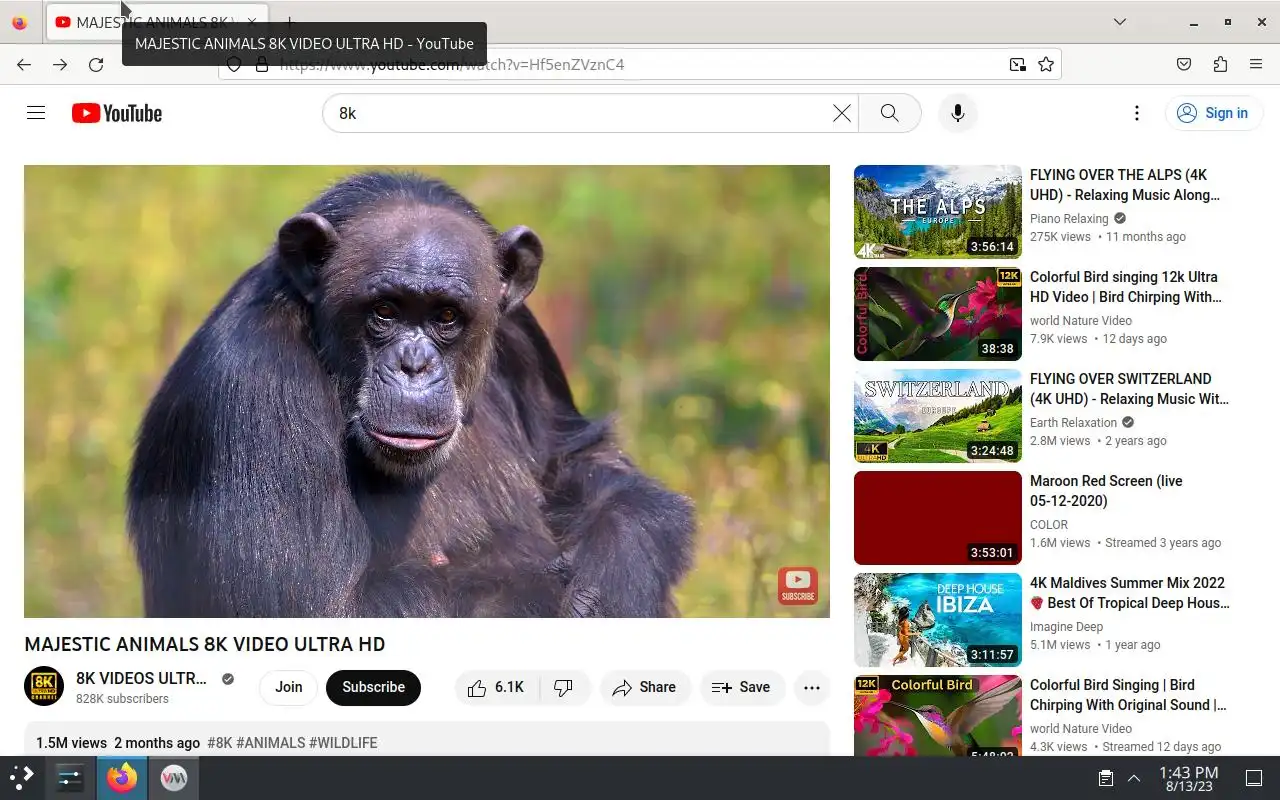Start voice search with microphone icon
The height and width of the screenshot is (800, 1280).
coord(957,113)
